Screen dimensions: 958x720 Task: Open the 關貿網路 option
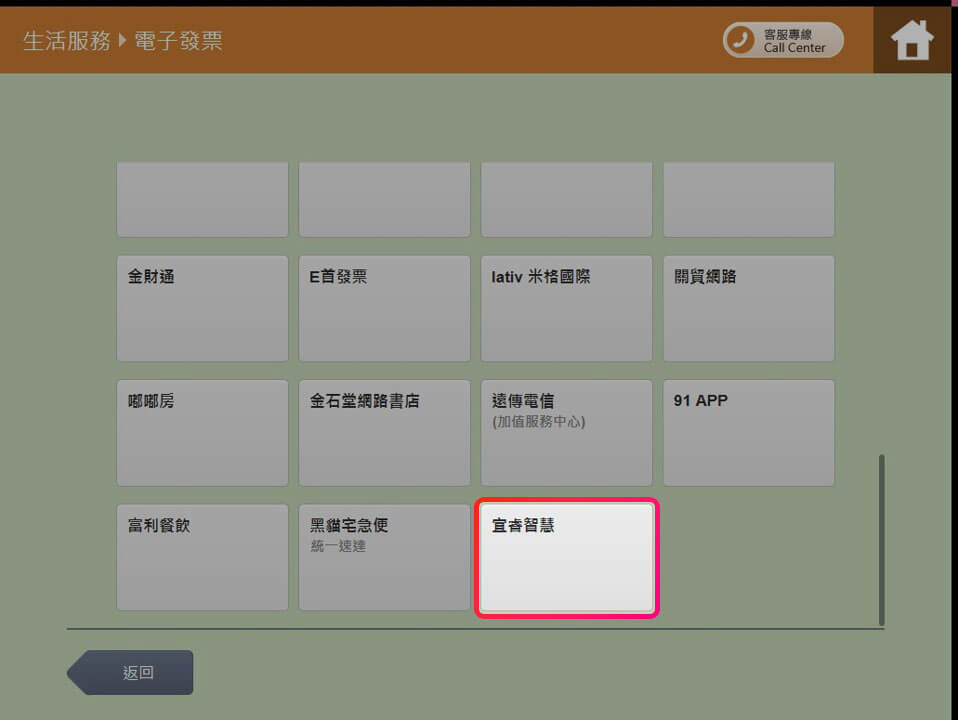748,309
